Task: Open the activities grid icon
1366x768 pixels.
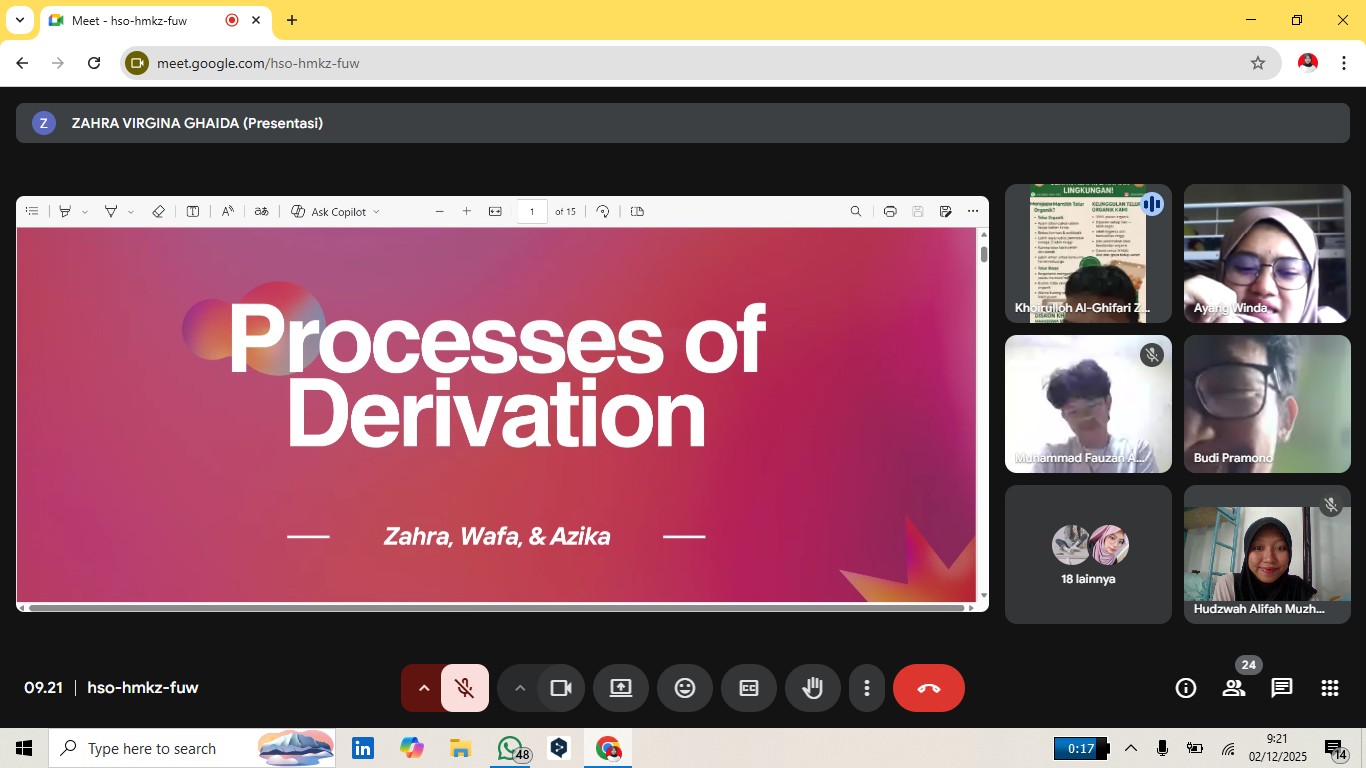Action: point(1329,688)
